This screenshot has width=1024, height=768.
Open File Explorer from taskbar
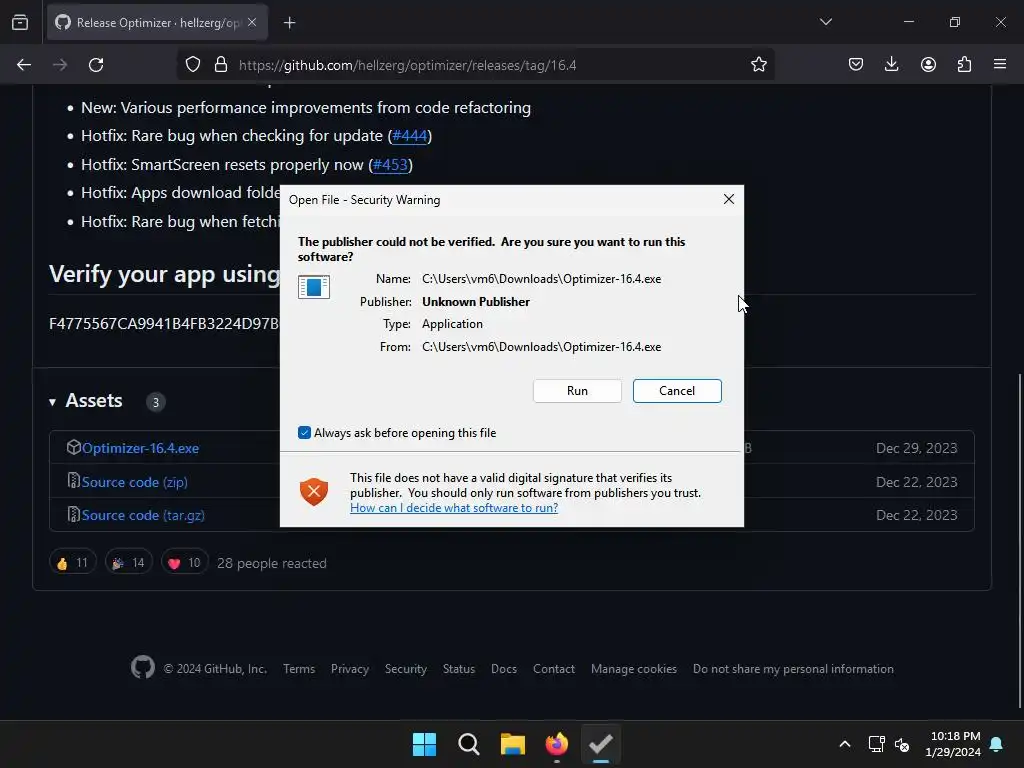(513, 744)
